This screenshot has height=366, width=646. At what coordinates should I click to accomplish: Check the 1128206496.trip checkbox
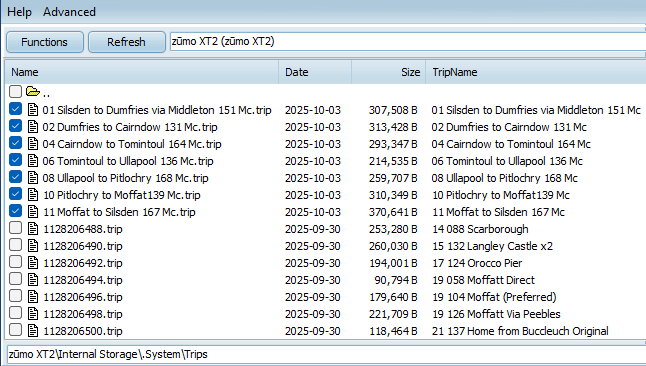coord(15,296)
